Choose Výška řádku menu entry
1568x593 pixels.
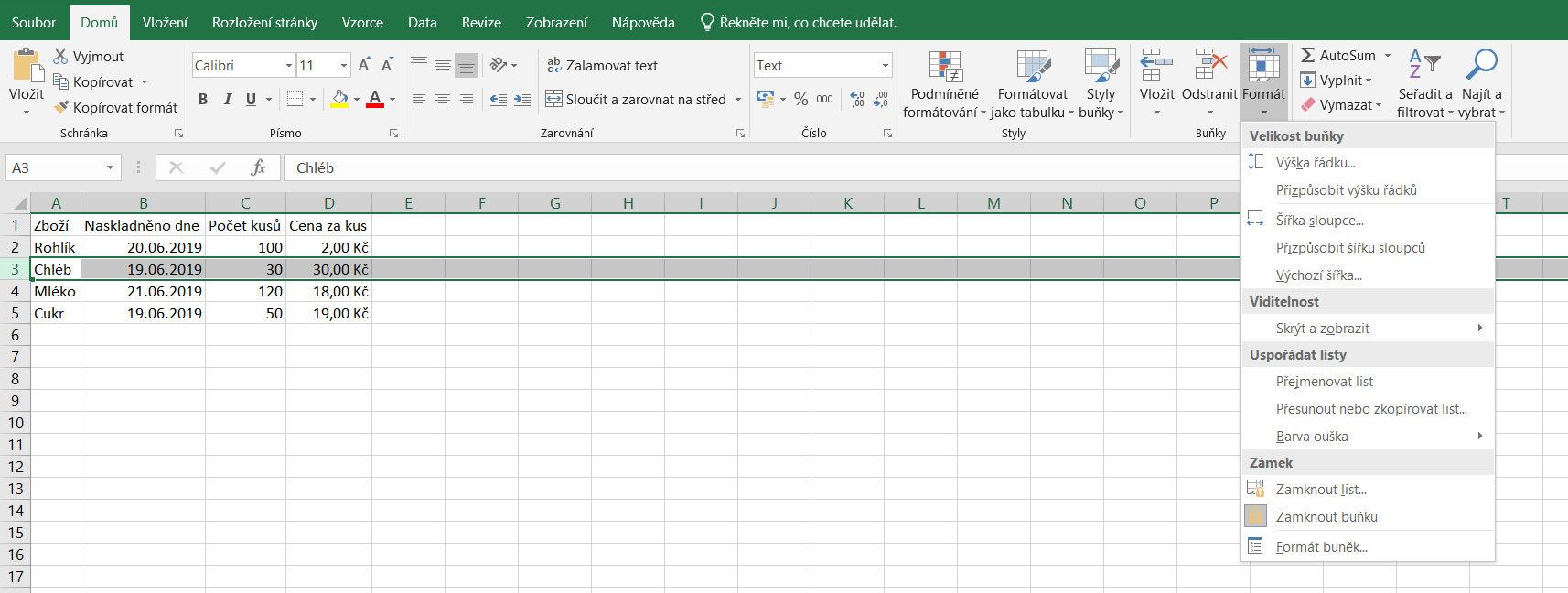click(x=1368, y=162)
